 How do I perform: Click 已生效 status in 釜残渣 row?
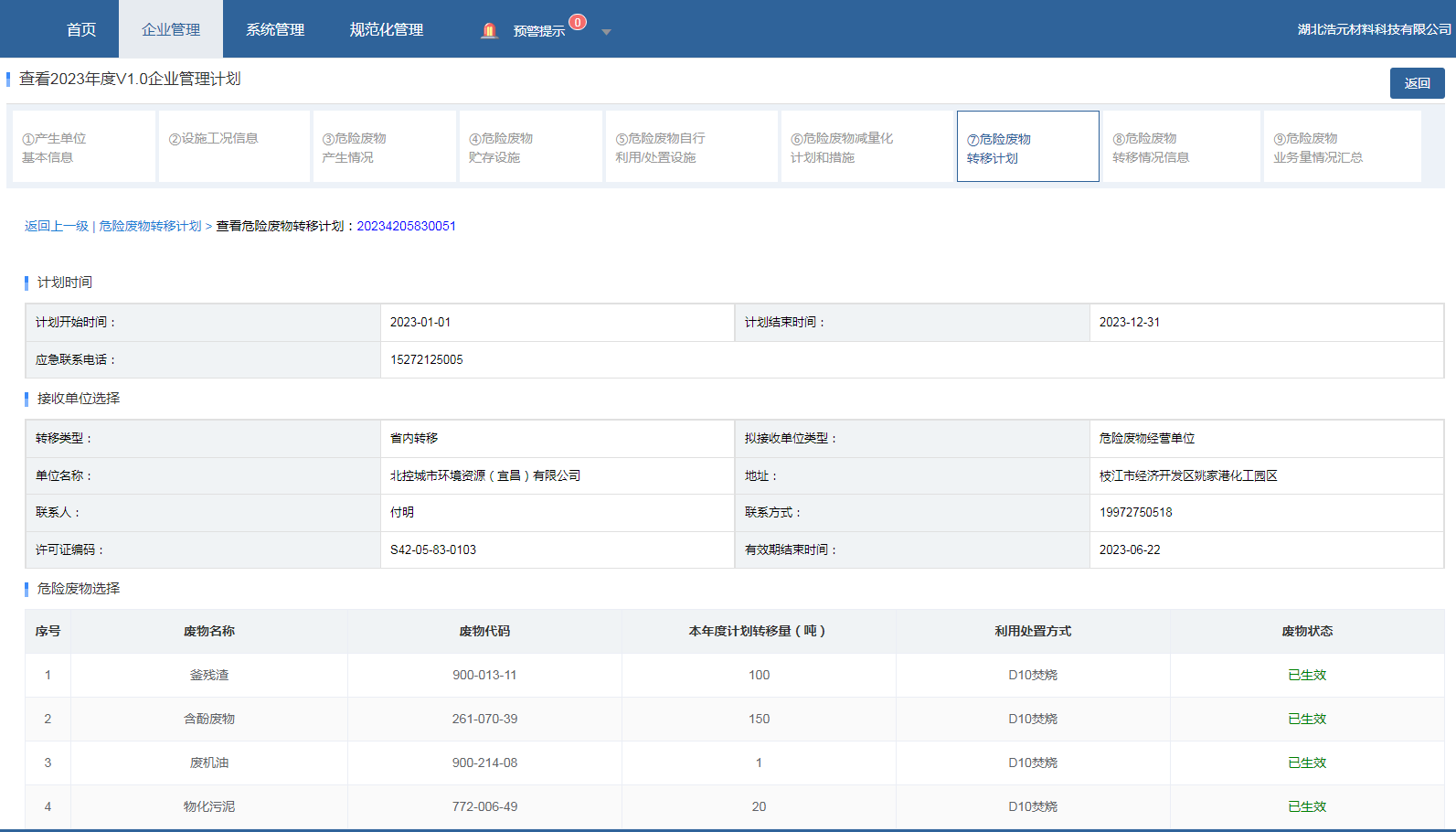pos(1307,676)
